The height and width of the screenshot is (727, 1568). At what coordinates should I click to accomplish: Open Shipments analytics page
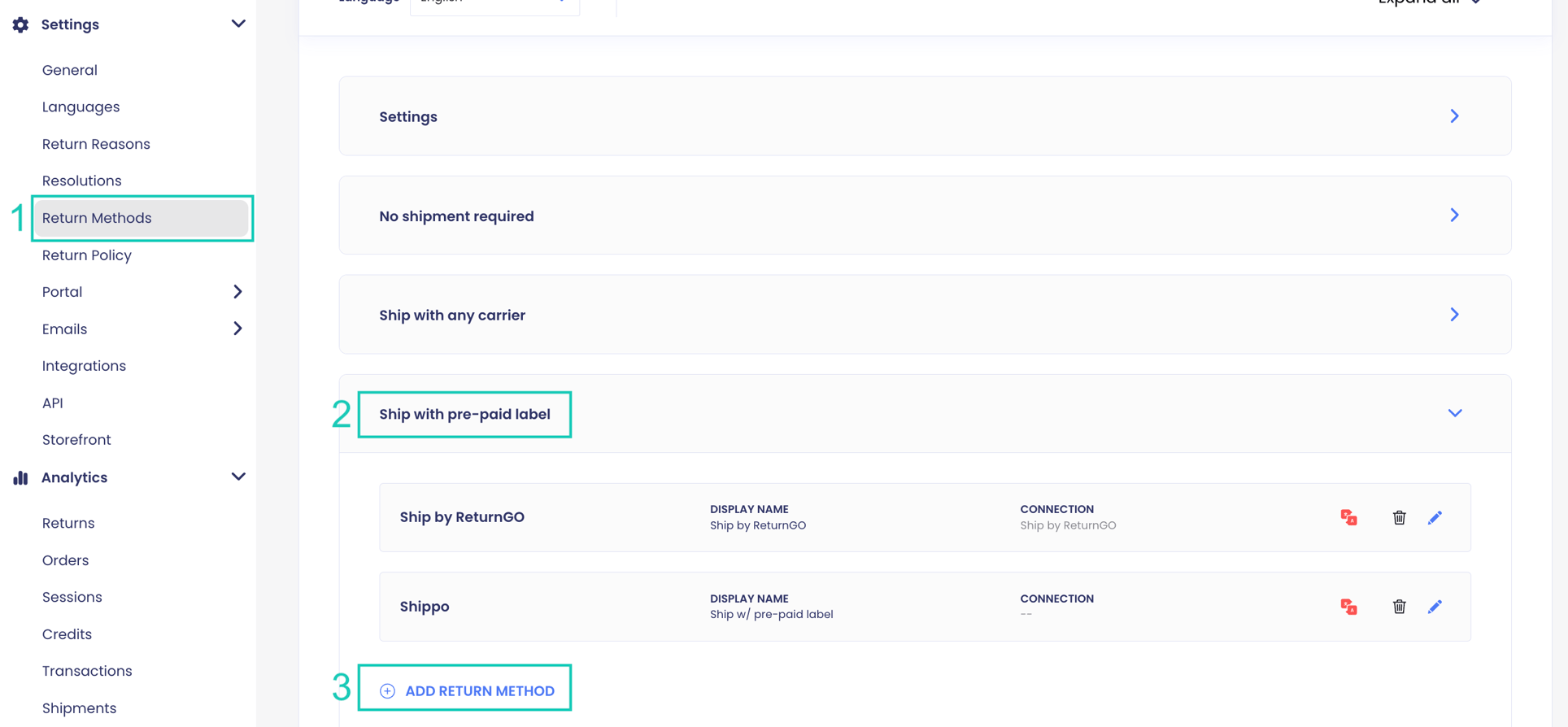[79, 708]
